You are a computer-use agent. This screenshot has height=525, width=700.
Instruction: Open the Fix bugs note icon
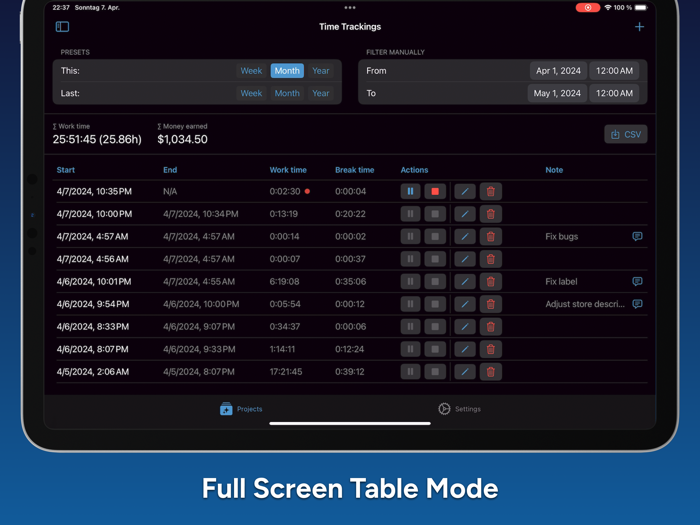click(x=637, y=236)
